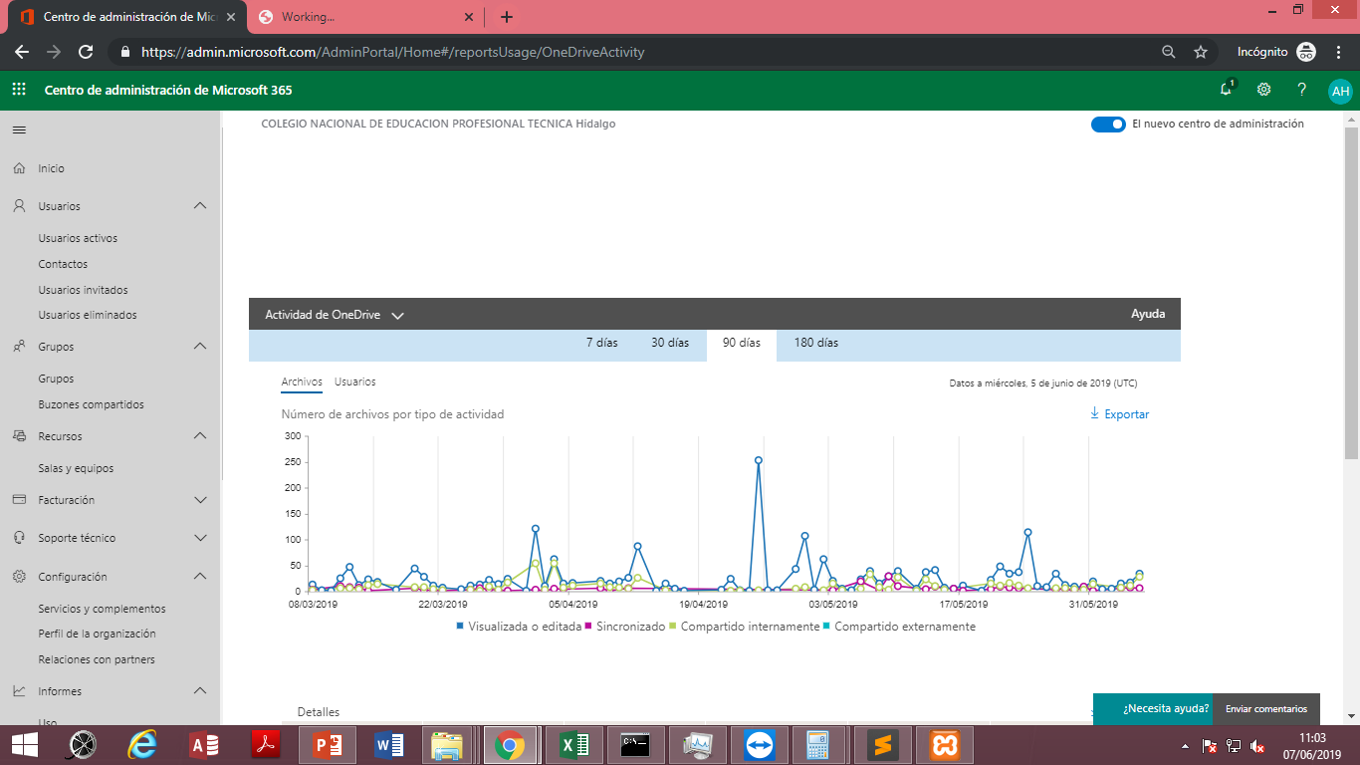Click the Enviar comentarios button
1360x765 pixels.
click(1266, 709)
